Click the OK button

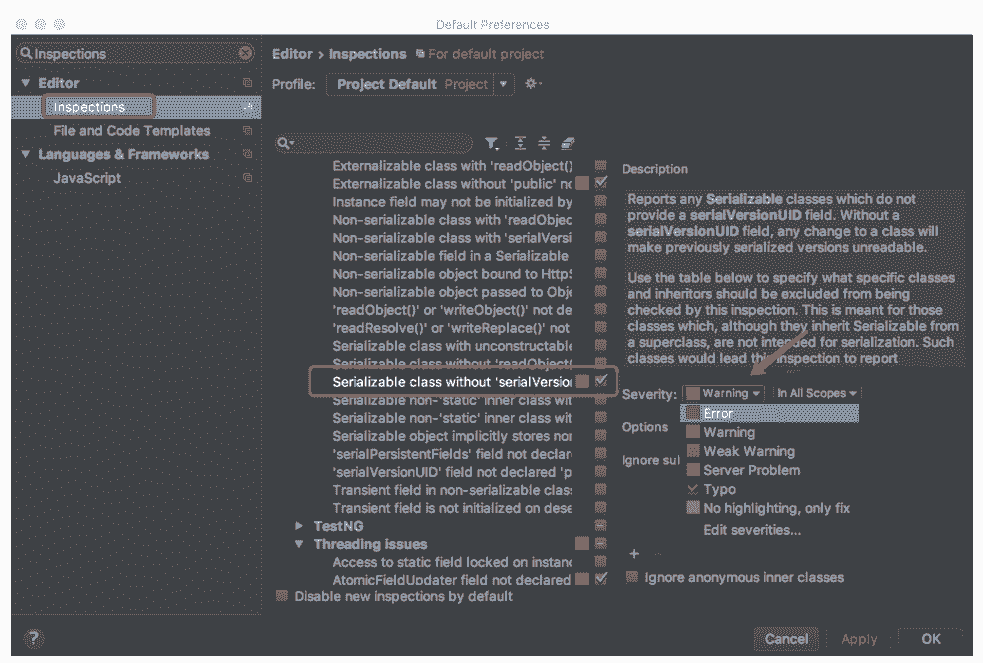point(930,638)
